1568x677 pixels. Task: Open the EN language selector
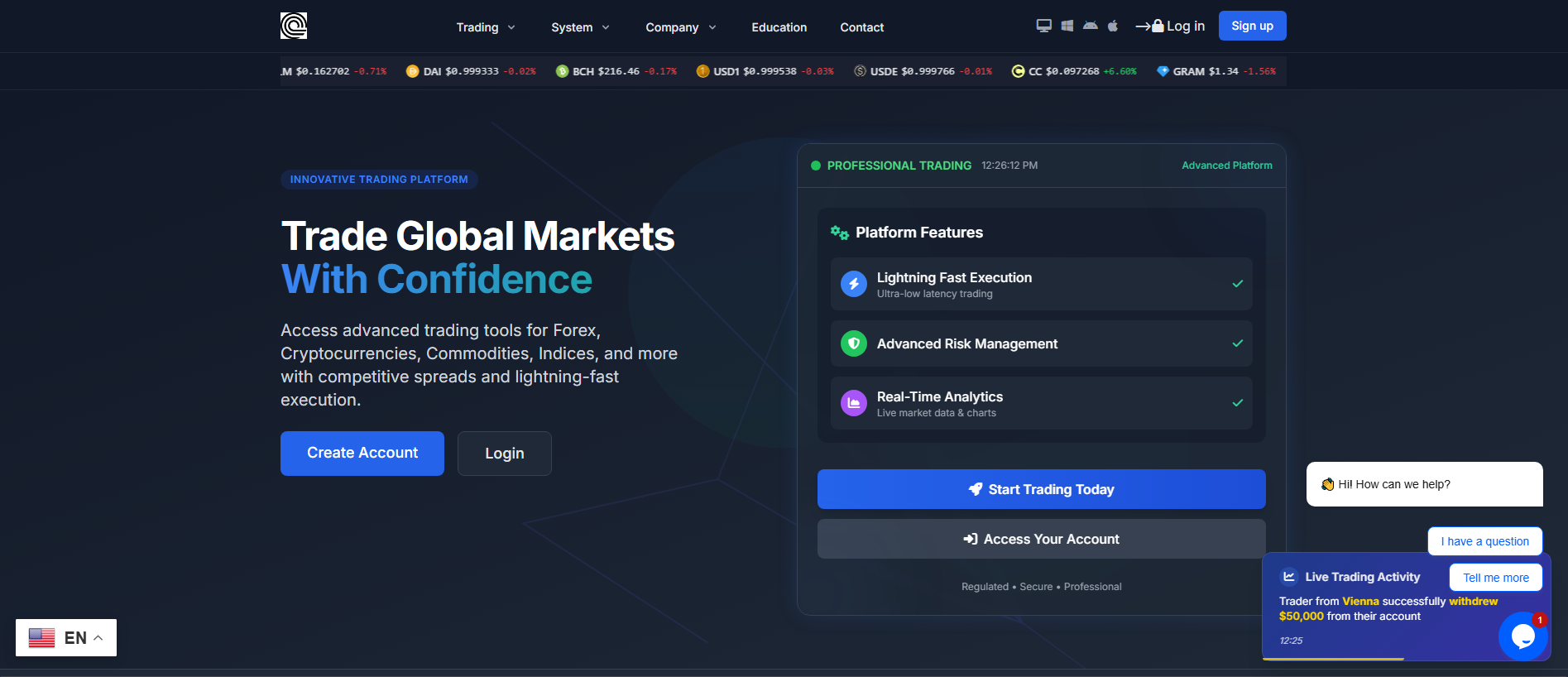point(66,638)
